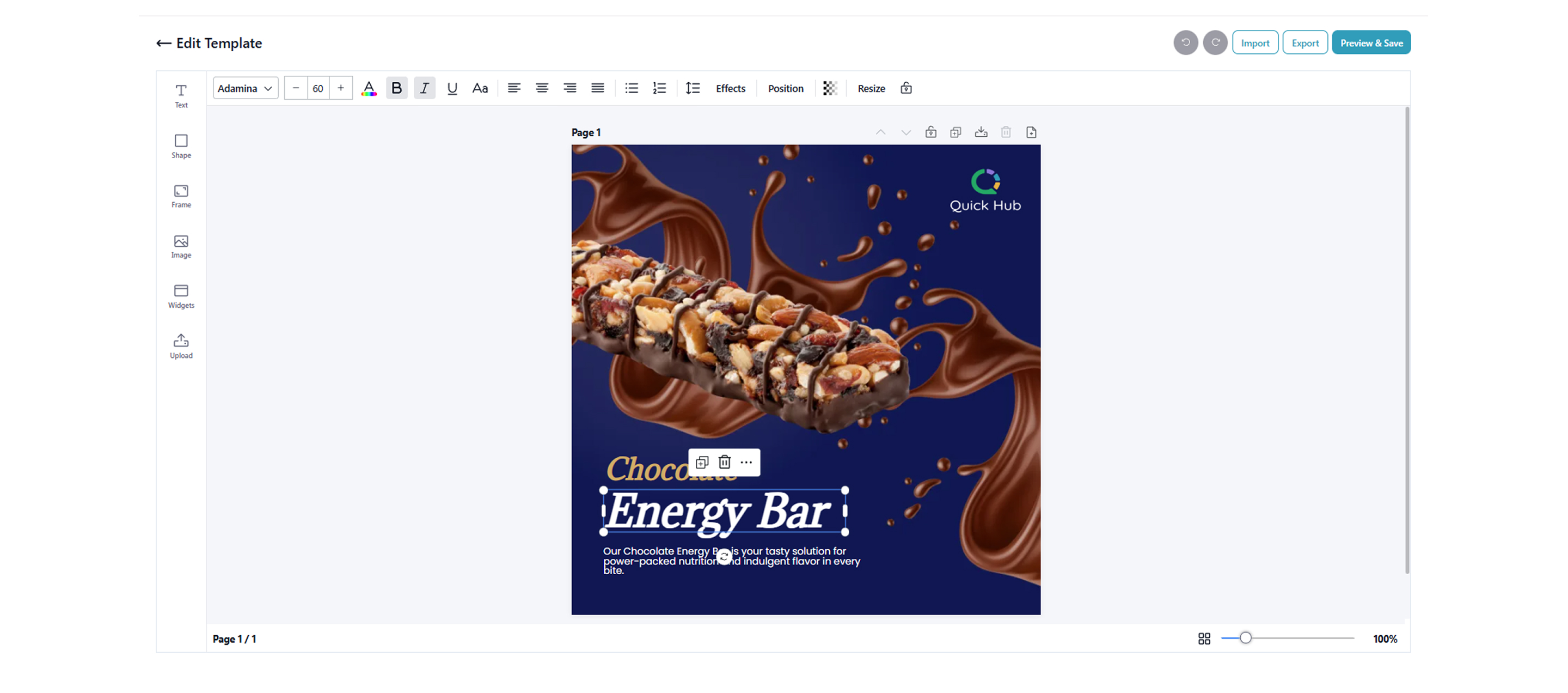Screen dimensions: 1568x693
Task: Click the undo button
Action: tap(1185, 42)
